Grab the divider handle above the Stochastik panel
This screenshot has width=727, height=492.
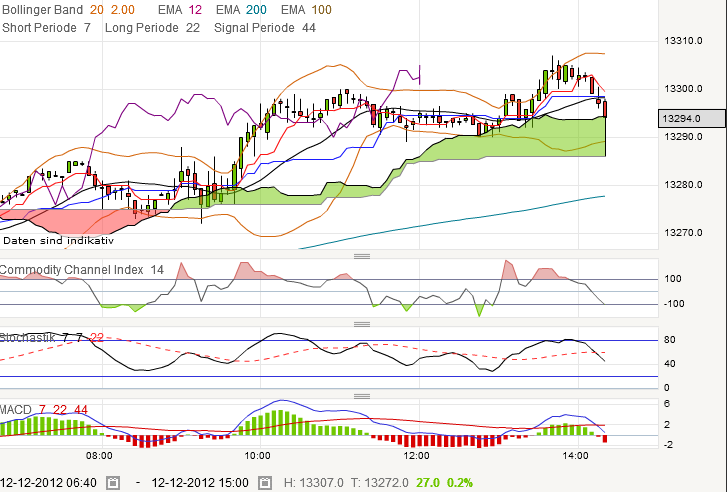point(362,324)
